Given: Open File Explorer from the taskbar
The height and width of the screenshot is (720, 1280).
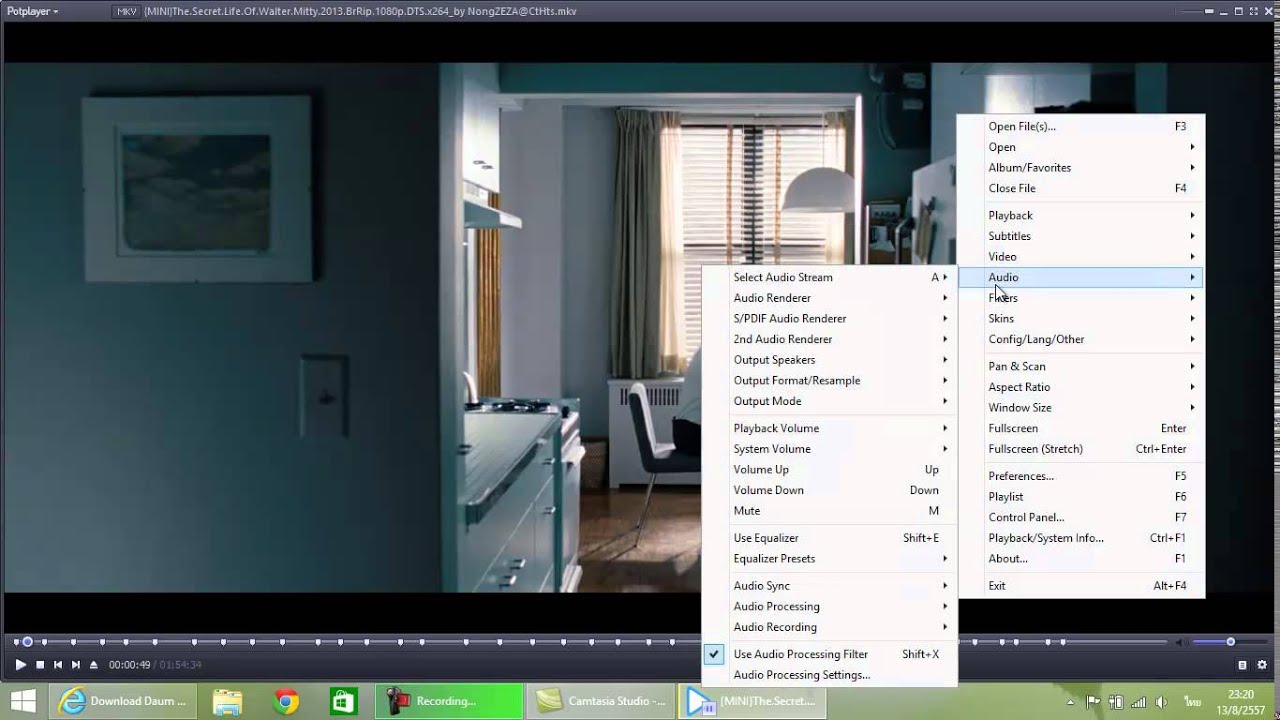Looking at the screenshot, I should pyautogui.click(x=228, y=701).
